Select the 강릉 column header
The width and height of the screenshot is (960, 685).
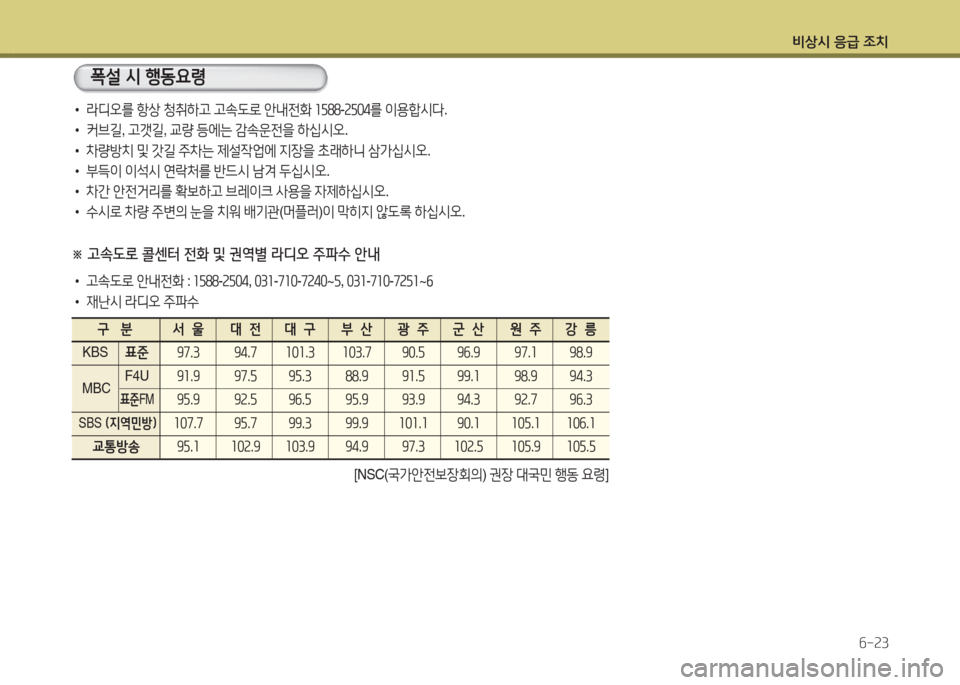(x=581, y=329)
